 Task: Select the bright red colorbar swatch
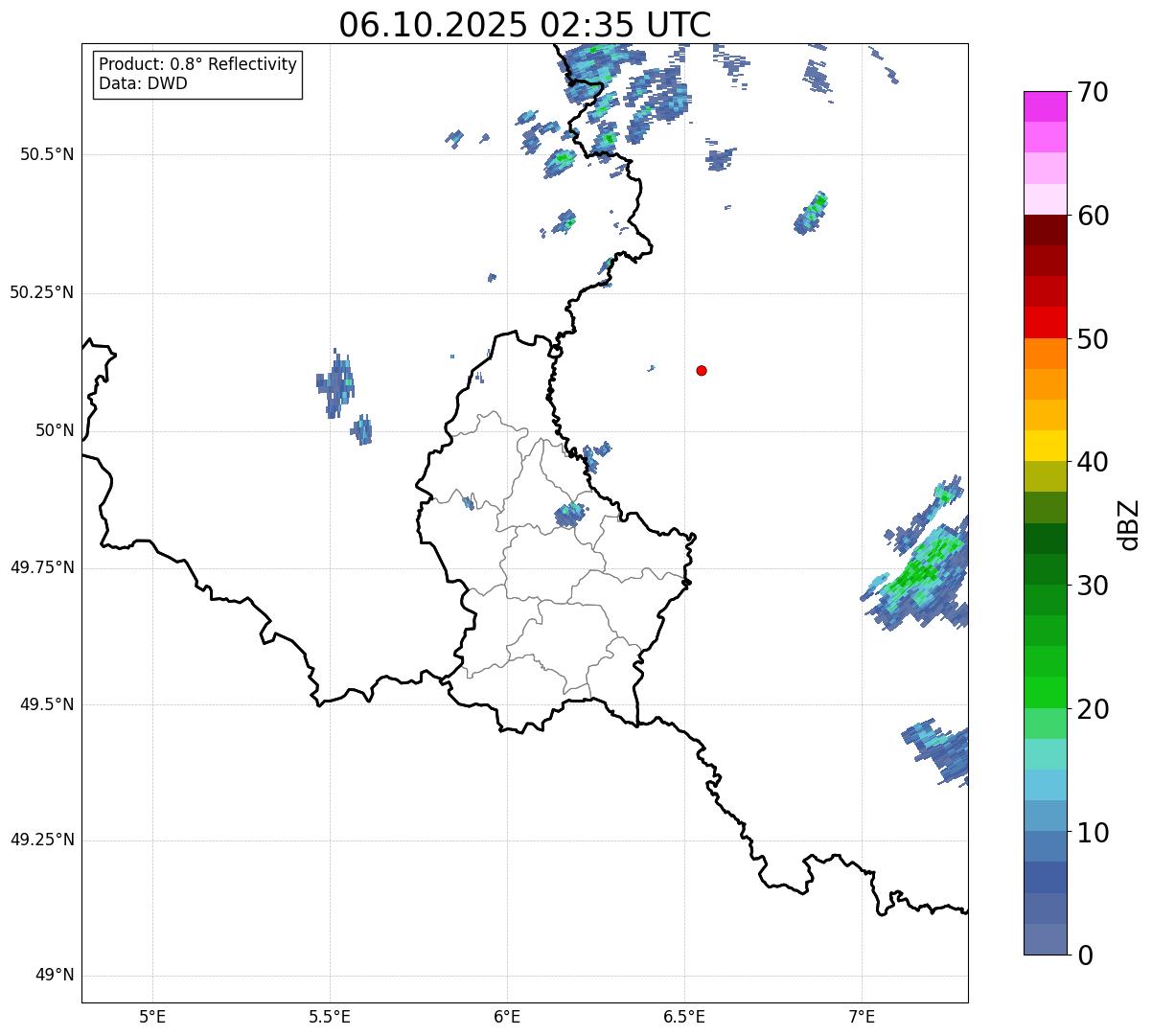tap(1046, 322)
